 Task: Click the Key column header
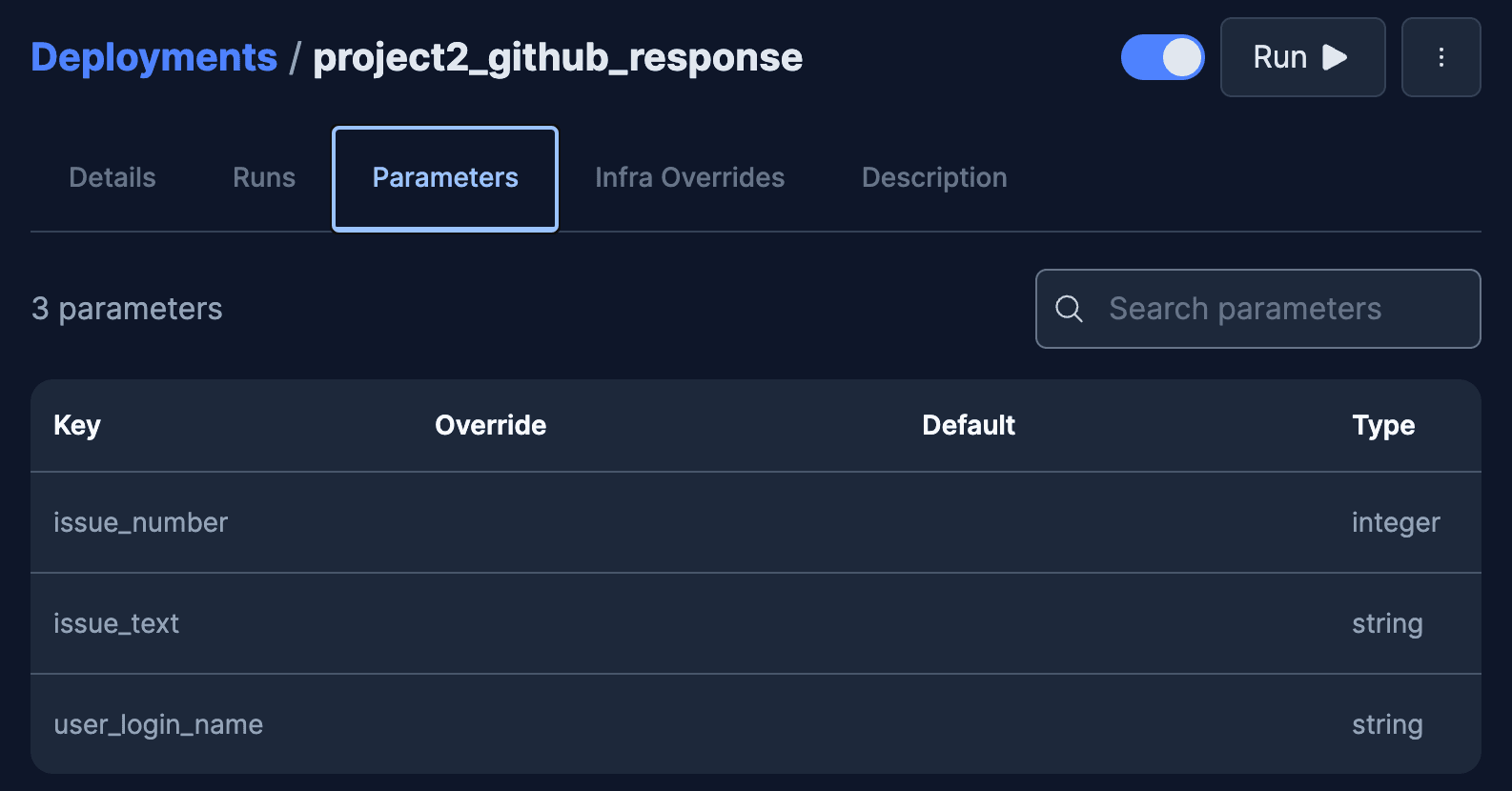coord(77,425)
